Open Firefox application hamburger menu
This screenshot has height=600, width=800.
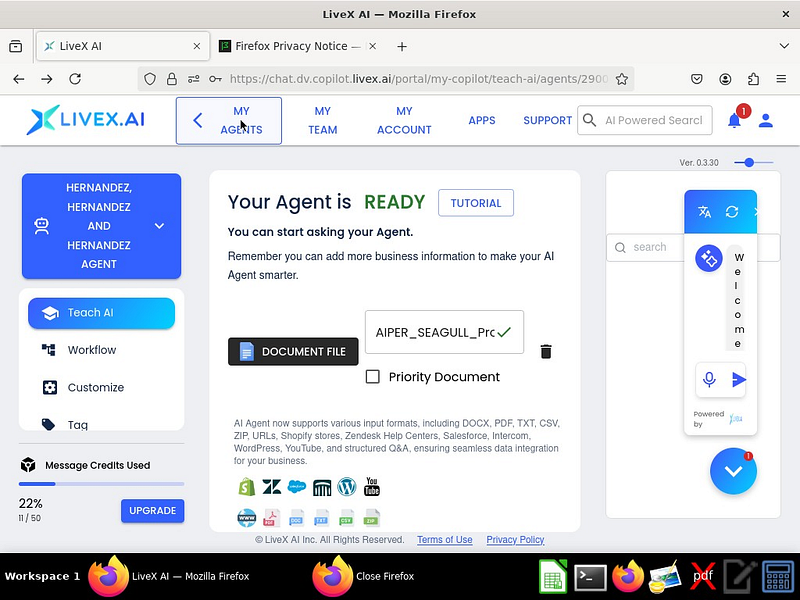point(781,79)
